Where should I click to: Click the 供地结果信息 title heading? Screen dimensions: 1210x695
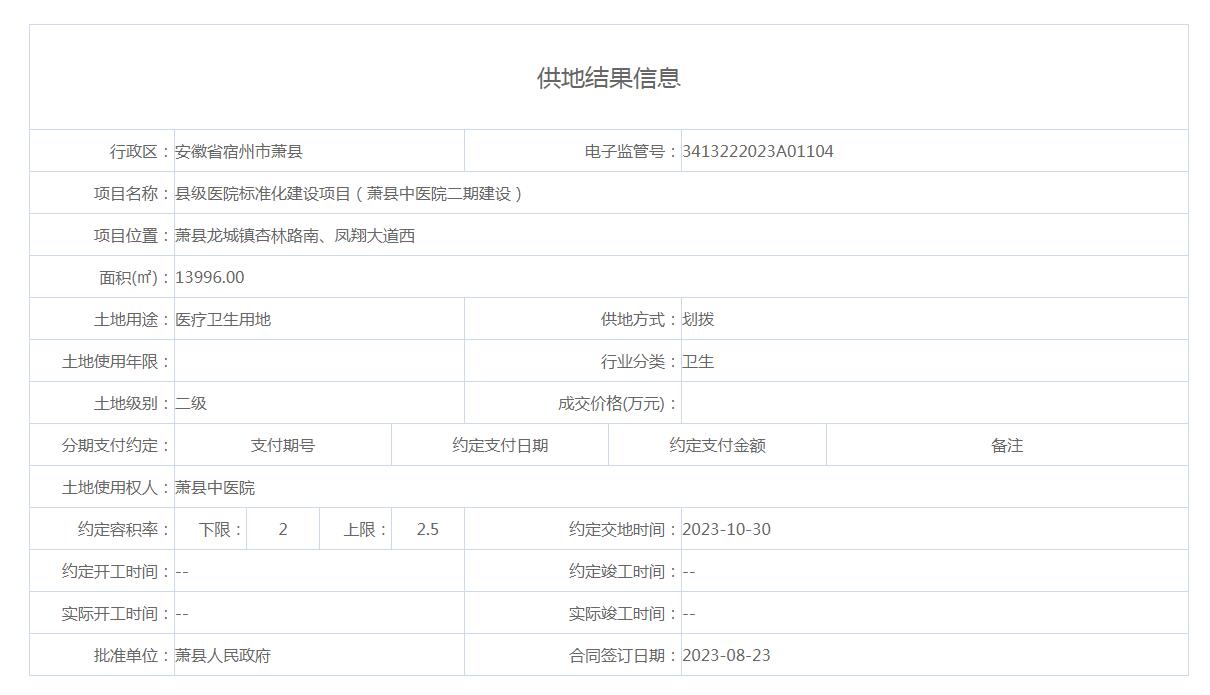(608, 78)
